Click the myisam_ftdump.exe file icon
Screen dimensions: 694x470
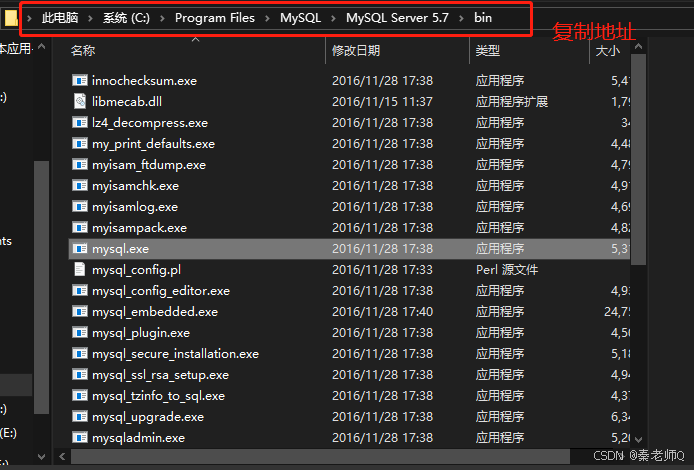pos(80,165)
